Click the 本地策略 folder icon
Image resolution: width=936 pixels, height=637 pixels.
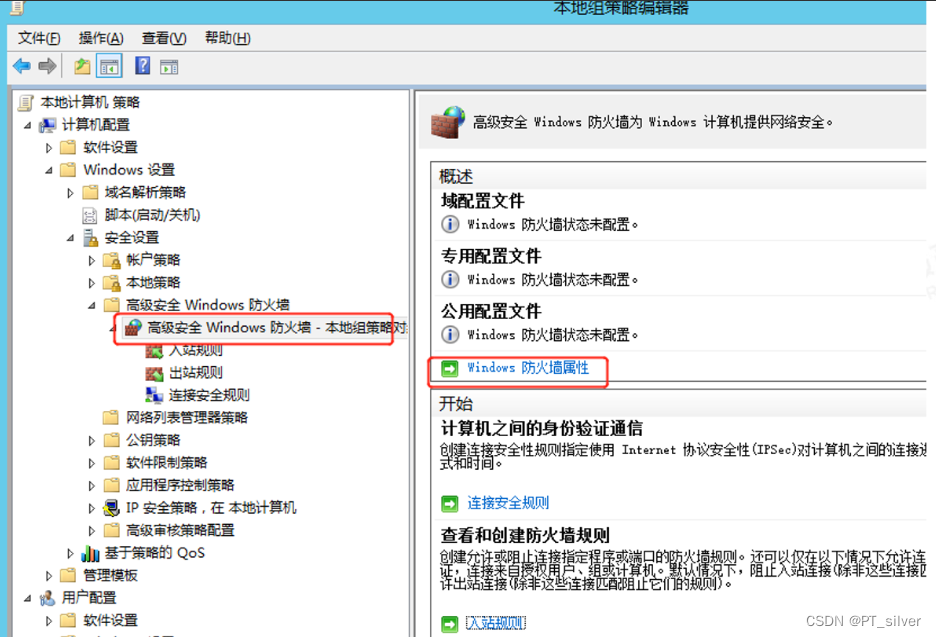tap(112, 283)
